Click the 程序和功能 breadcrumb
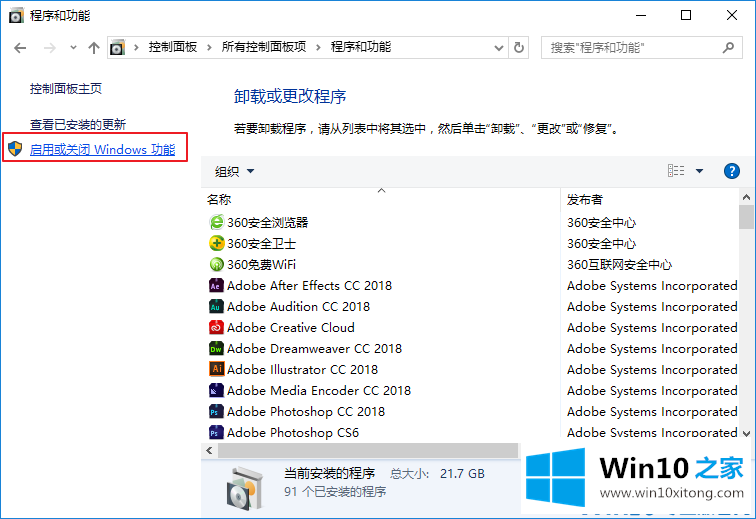 tap(361, 47)
